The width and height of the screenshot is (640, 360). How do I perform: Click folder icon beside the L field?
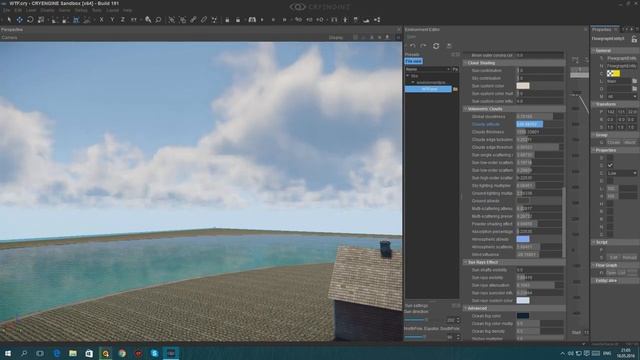[634, 81]
